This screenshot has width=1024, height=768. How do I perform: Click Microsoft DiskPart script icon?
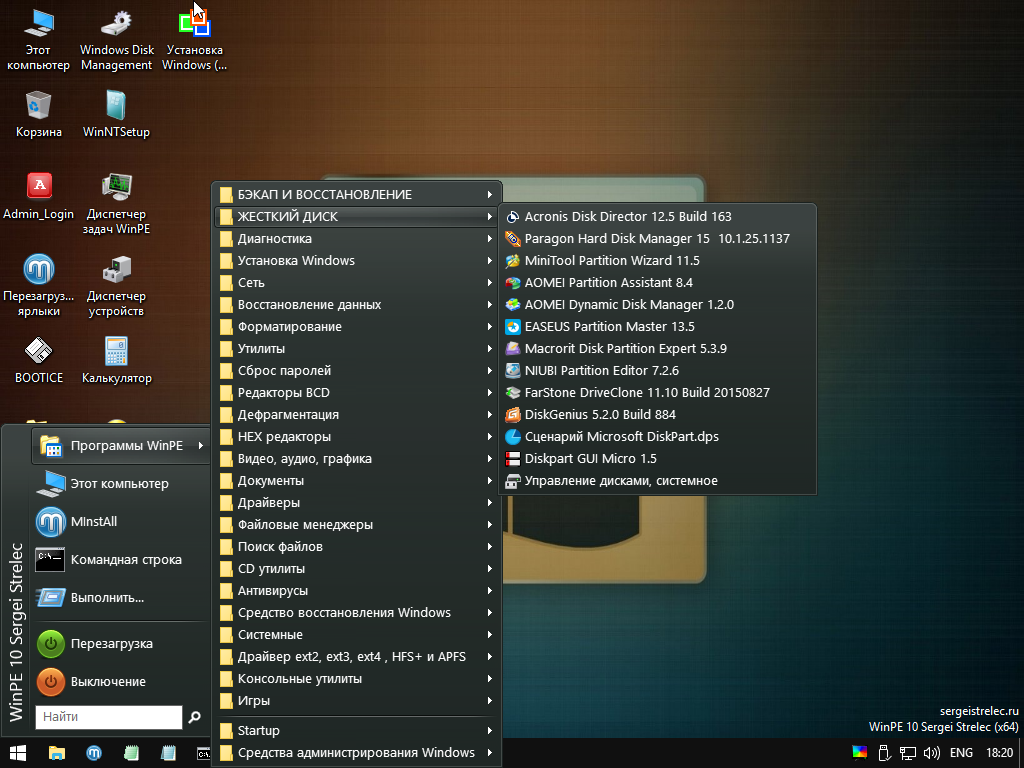513,437
